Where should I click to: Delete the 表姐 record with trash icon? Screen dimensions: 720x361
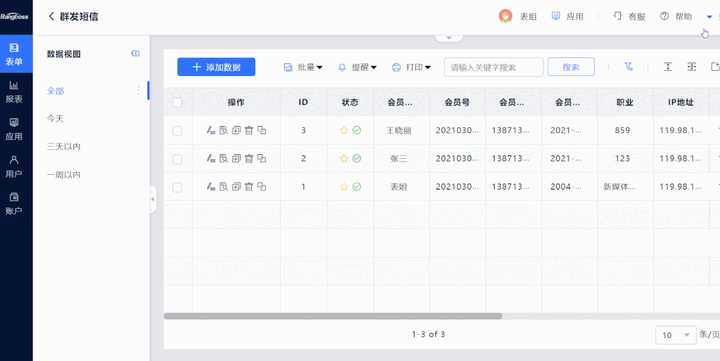click(x=249, y=186)
